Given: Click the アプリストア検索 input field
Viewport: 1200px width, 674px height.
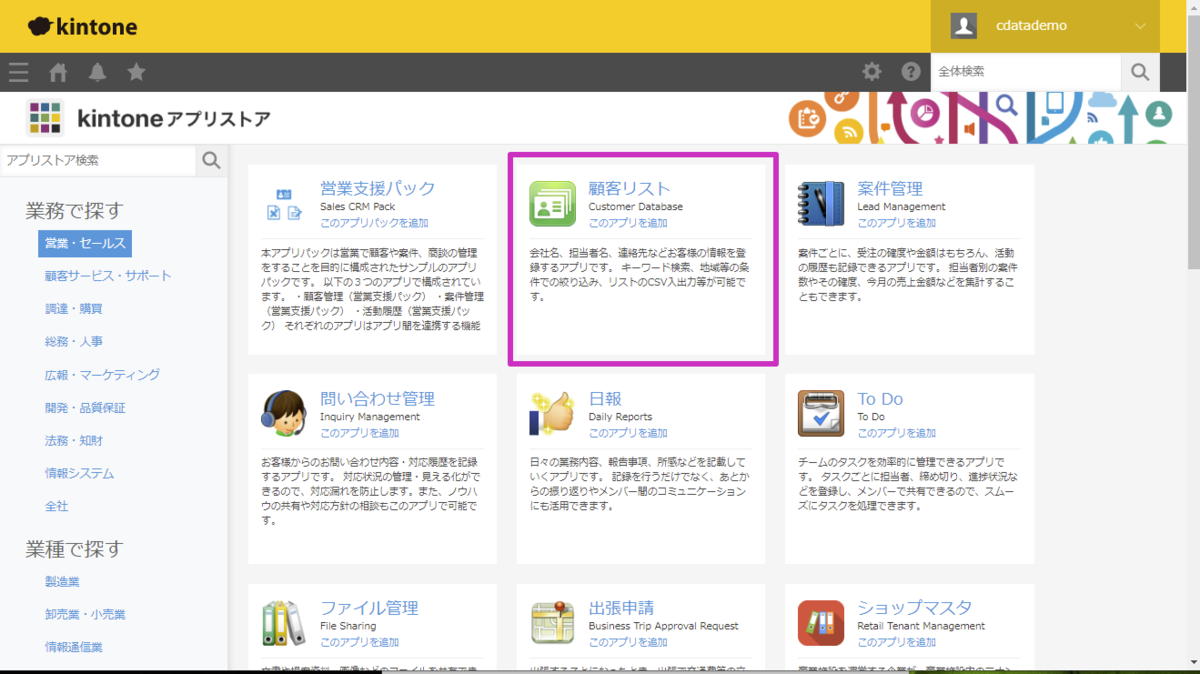Looking at the screenshot, I should pyautogui.click(x=98, y=160).
